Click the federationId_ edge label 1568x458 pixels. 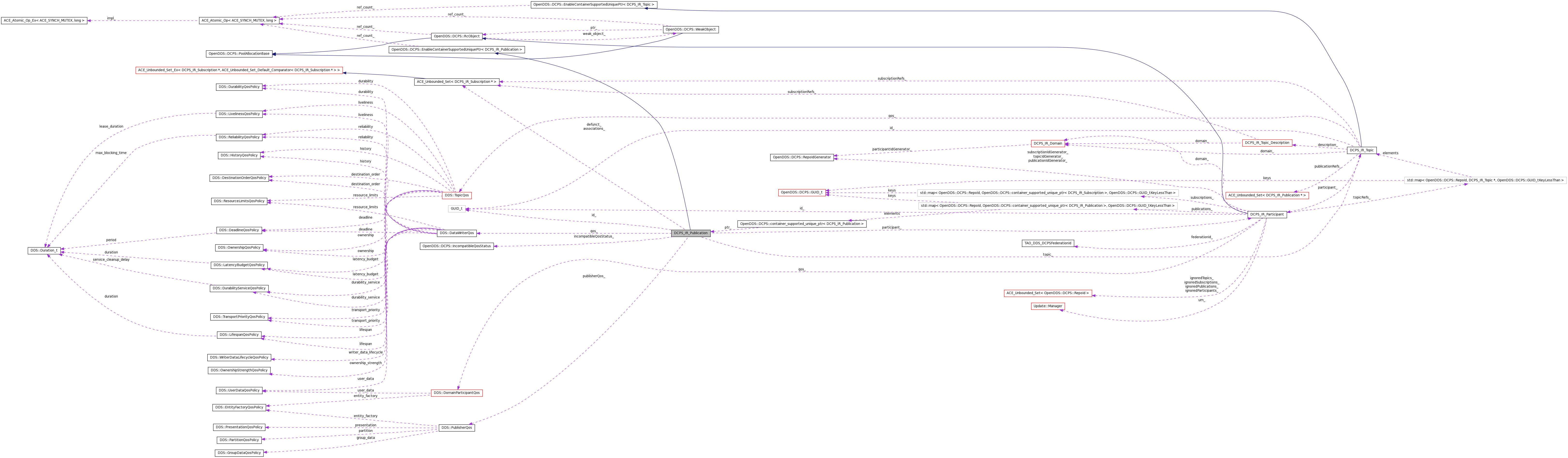pos(1202,237)
